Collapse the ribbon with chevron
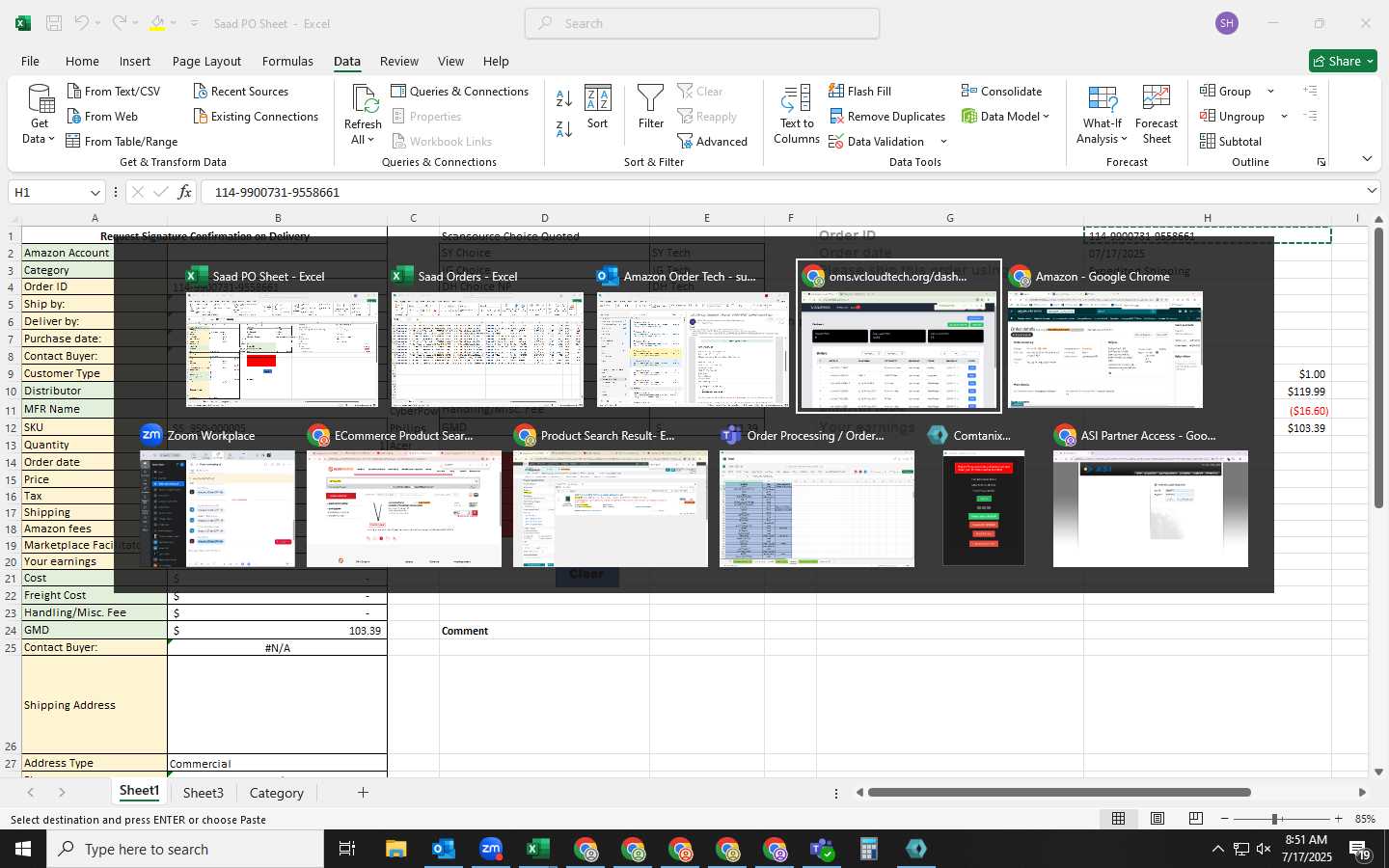This screenshot has height=868, width=1389. point(1367,159)
